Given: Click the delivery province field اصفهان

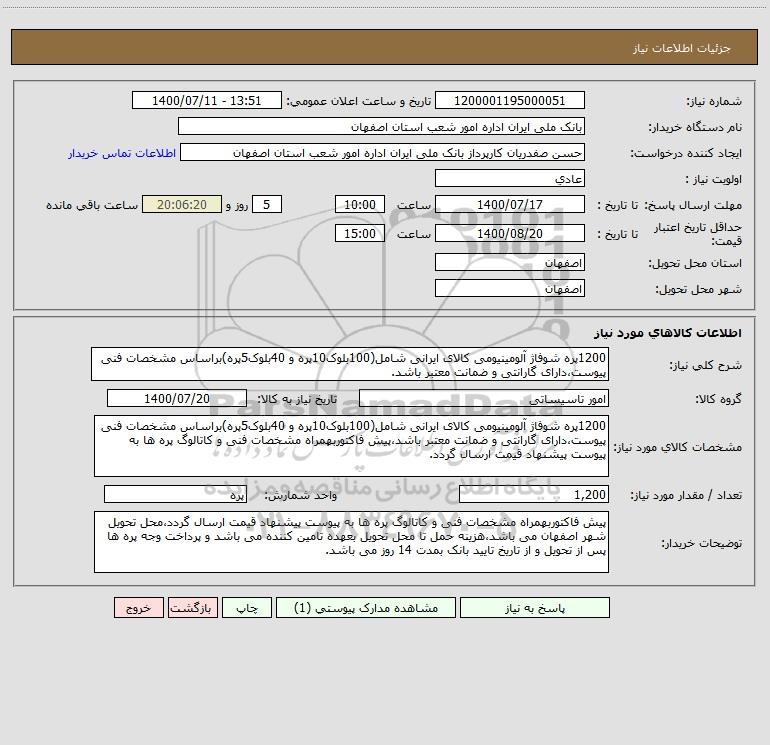Looking at the screenshot, I should [510, 262].
